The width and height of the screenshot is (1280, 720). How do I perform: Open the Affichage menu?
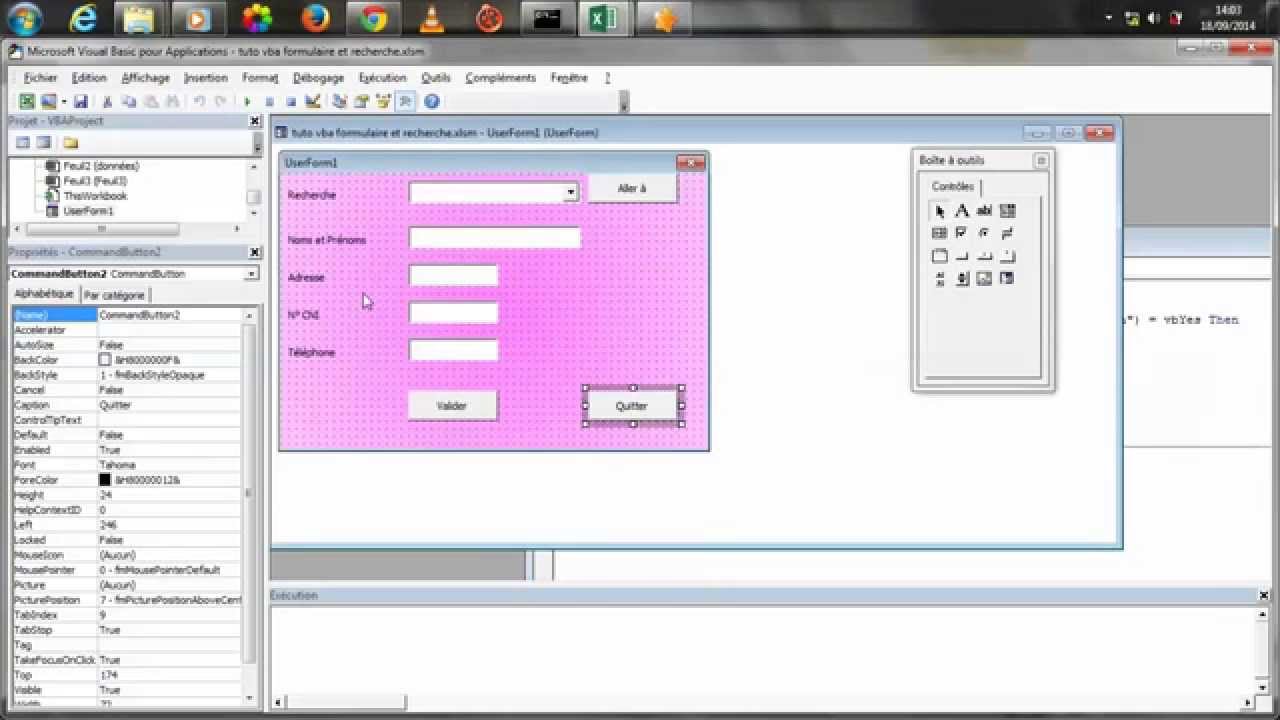(x=145, y=78)
